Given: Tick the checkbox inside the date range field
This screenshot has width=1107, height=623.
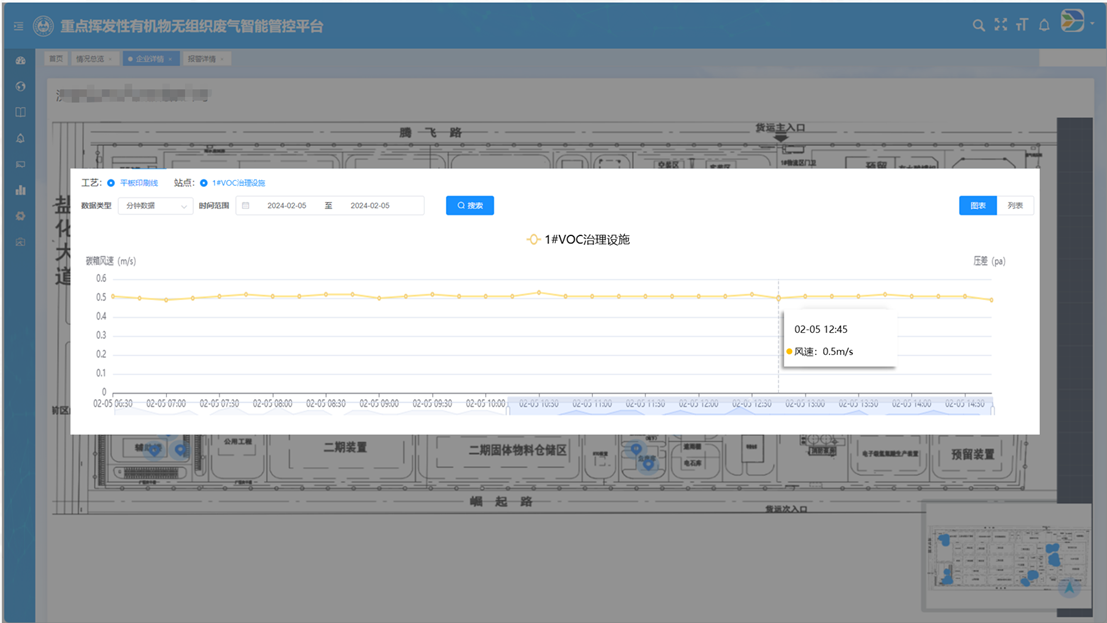Looking at the screenshot, I should 245,205.
